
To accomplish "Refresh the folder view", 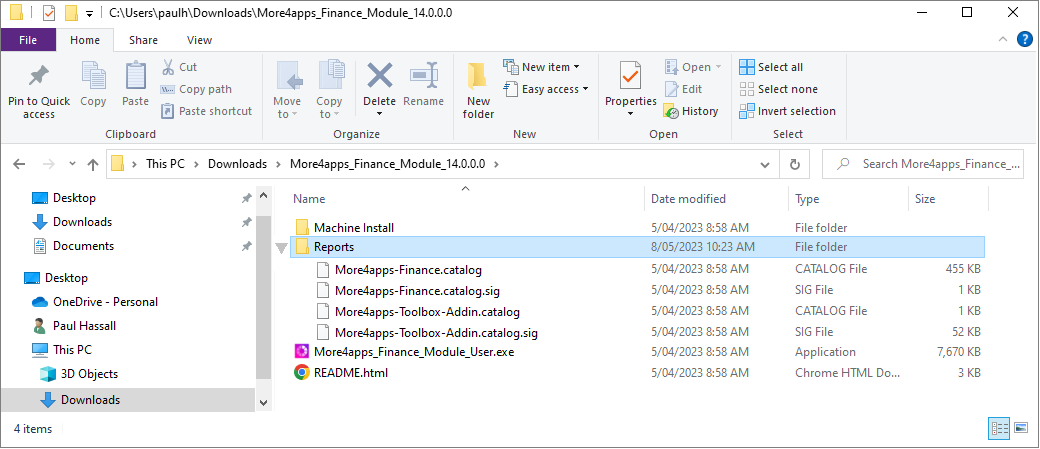I will click(x=795, y=164).
